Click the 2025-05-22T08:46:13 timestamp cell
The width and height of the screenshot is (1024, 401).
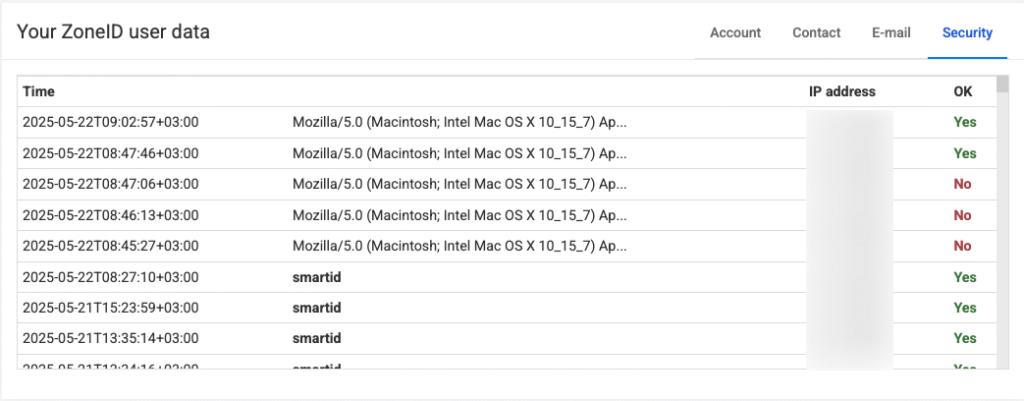111,215
